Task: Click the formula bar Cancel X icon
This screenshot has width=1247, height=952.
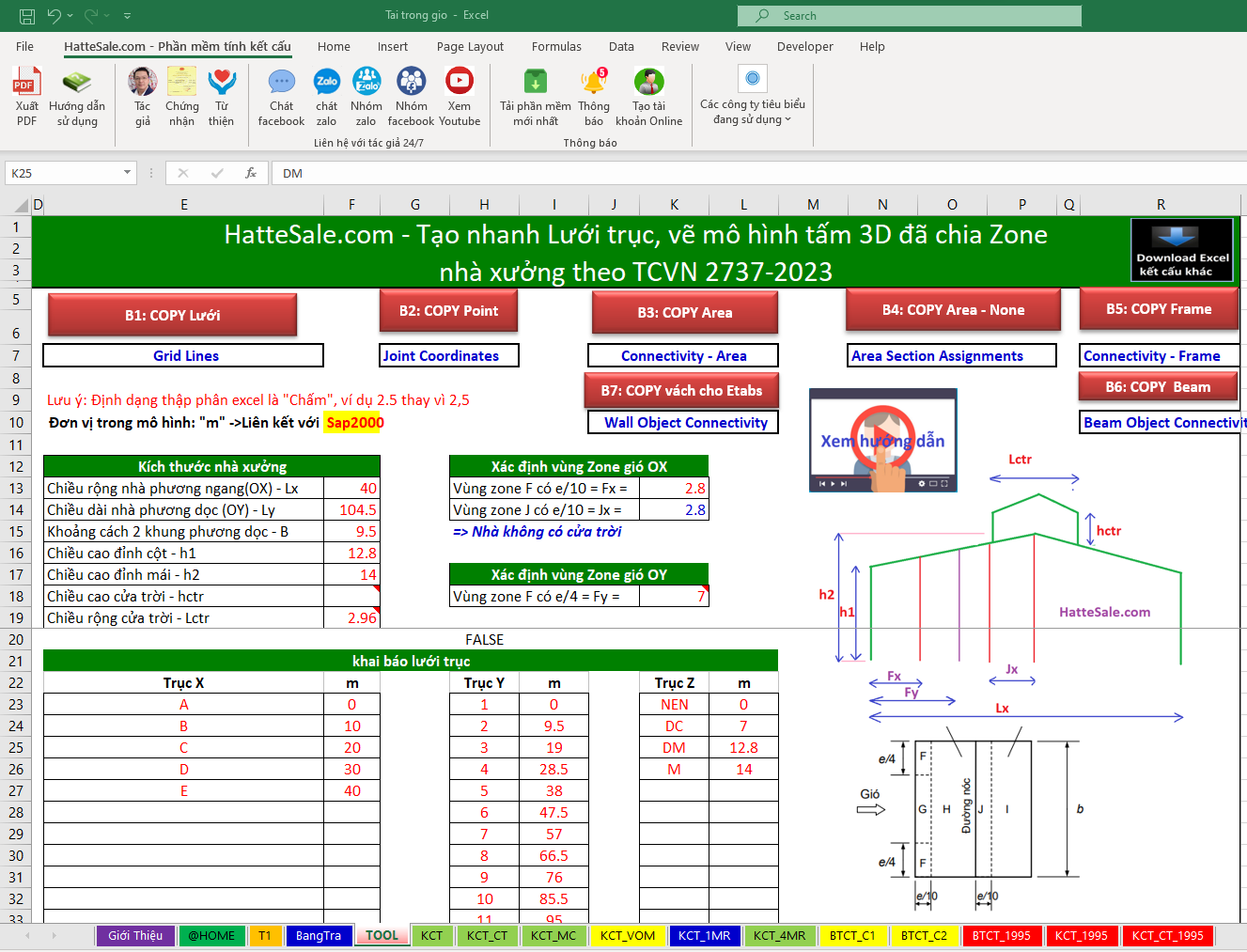Action: coord(183,173)
